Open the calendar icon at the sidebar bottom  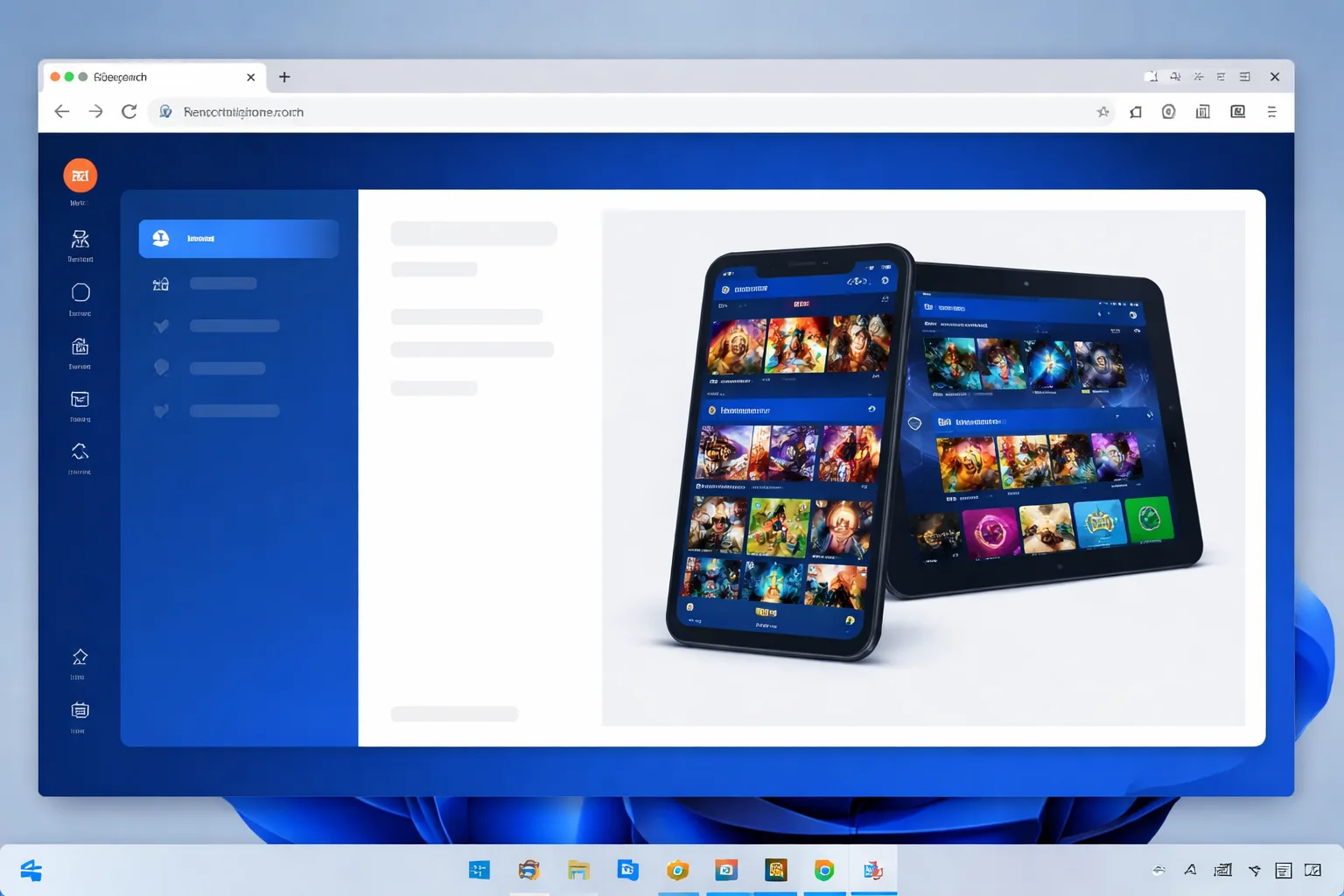[x=80, y=710]
